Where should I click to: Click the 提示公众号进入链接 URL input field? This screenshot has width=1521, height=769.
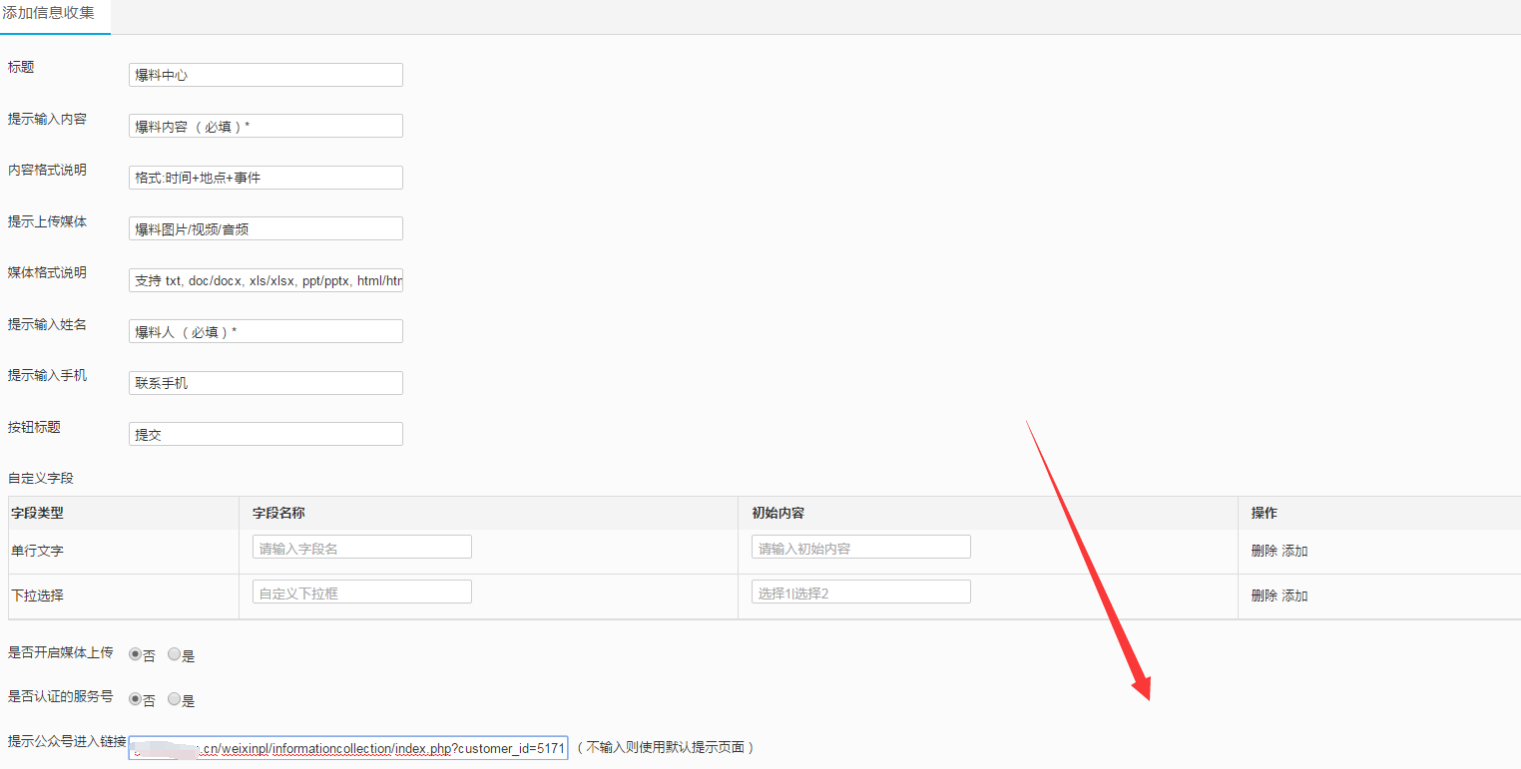348,748
